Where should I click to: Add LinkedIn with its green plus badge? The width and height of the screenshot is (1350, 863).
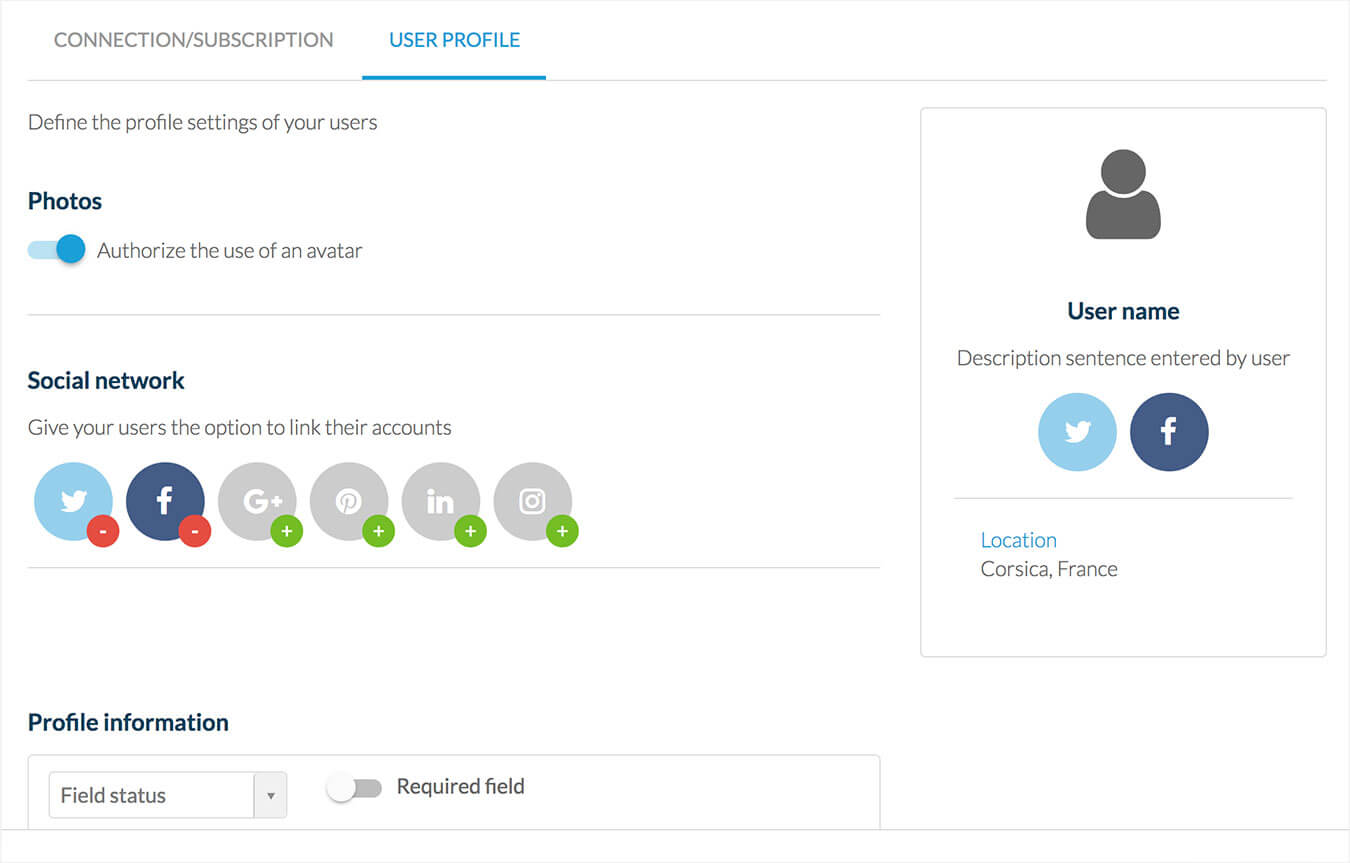tap(471, 531)
